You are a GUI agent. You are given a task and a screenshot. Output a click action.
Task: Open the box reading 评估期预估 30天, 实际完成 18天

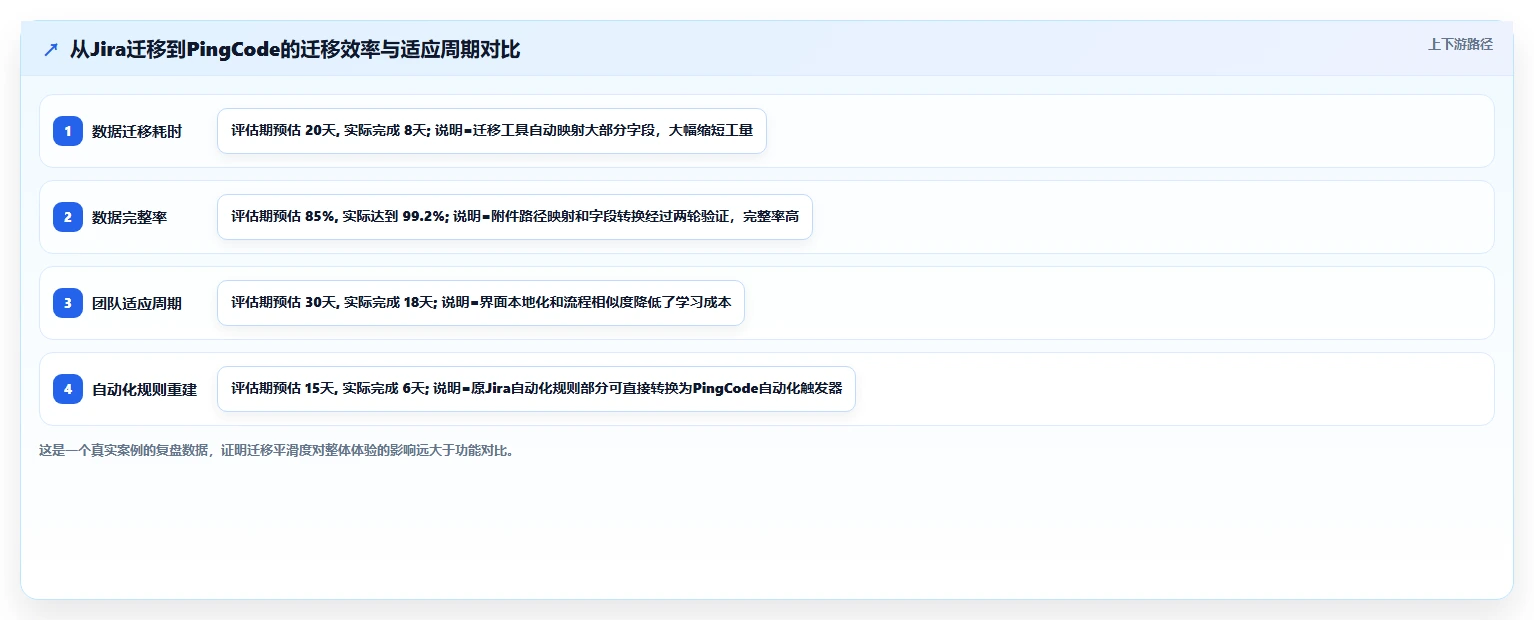point(481,303)
